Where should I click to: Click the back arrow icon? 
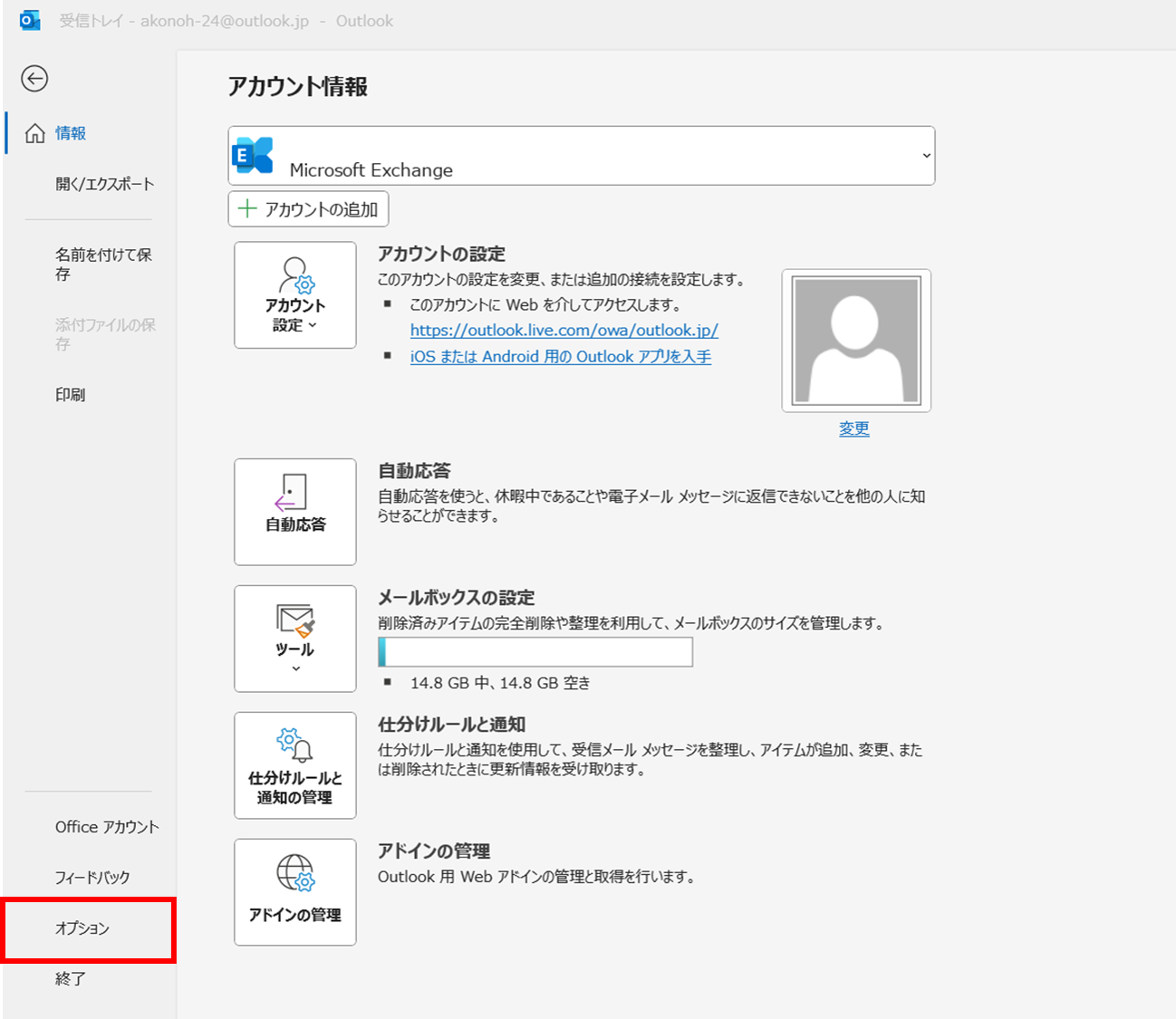[34, 79]
